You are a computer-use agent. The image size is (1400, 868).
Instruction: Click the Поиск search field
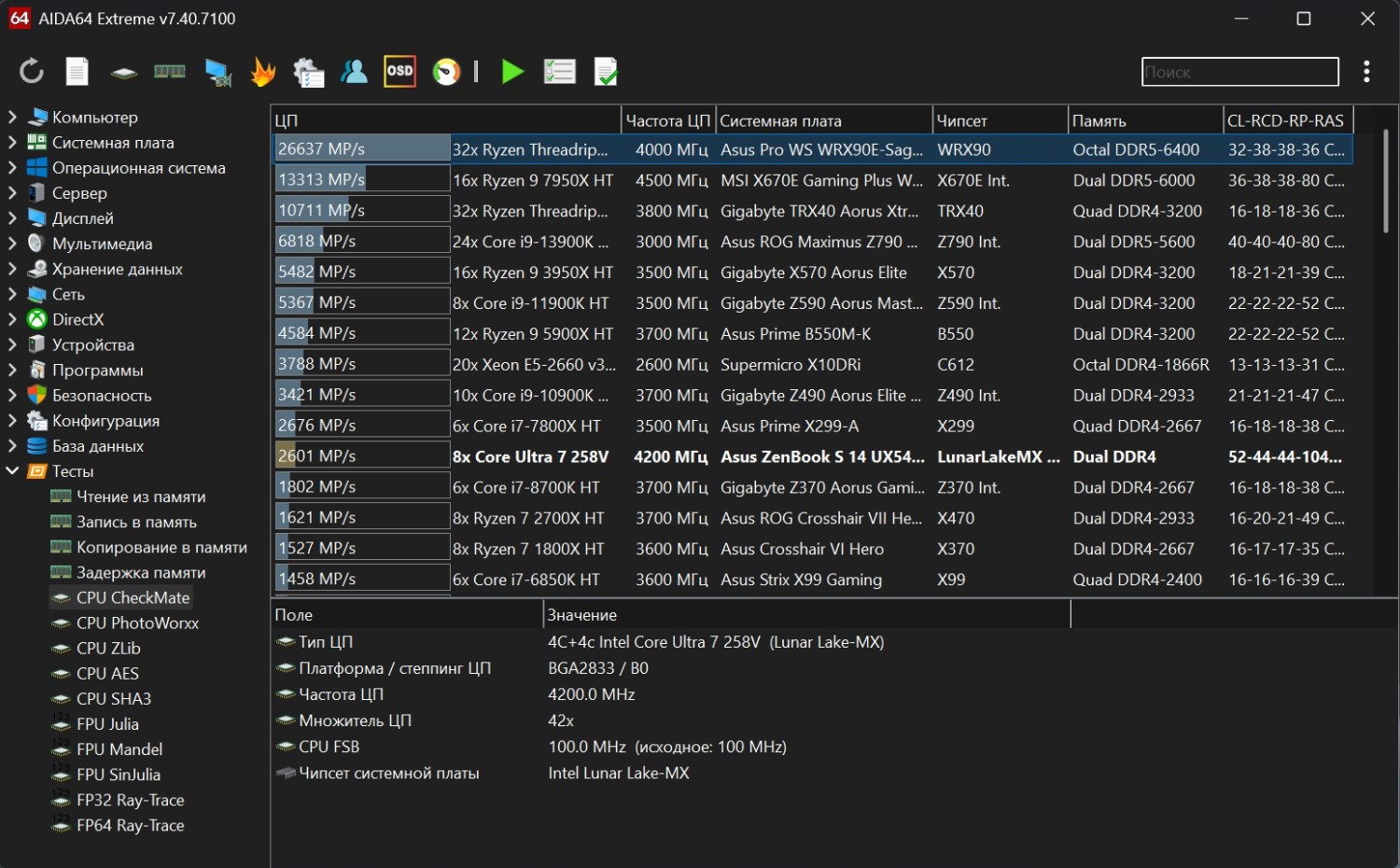pyautogui.click(x=1239, y=72)
